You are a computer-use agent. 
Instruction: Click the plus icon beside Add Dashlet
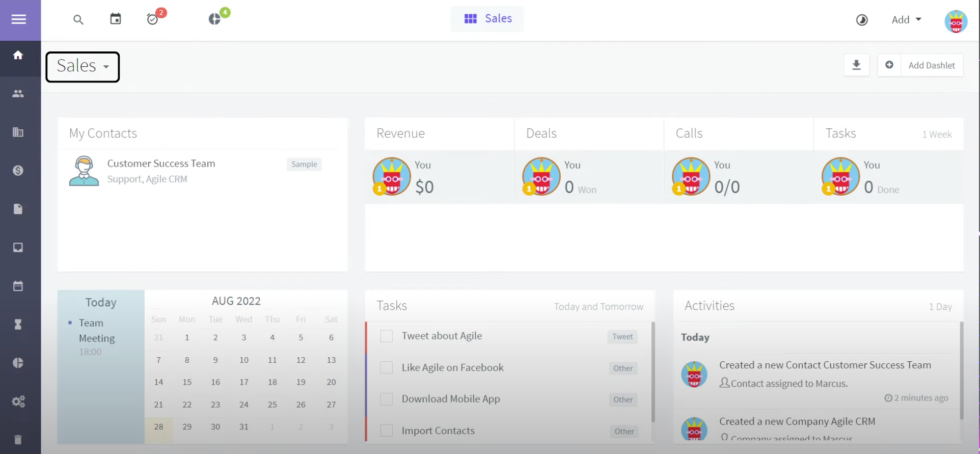pos(889,65)
